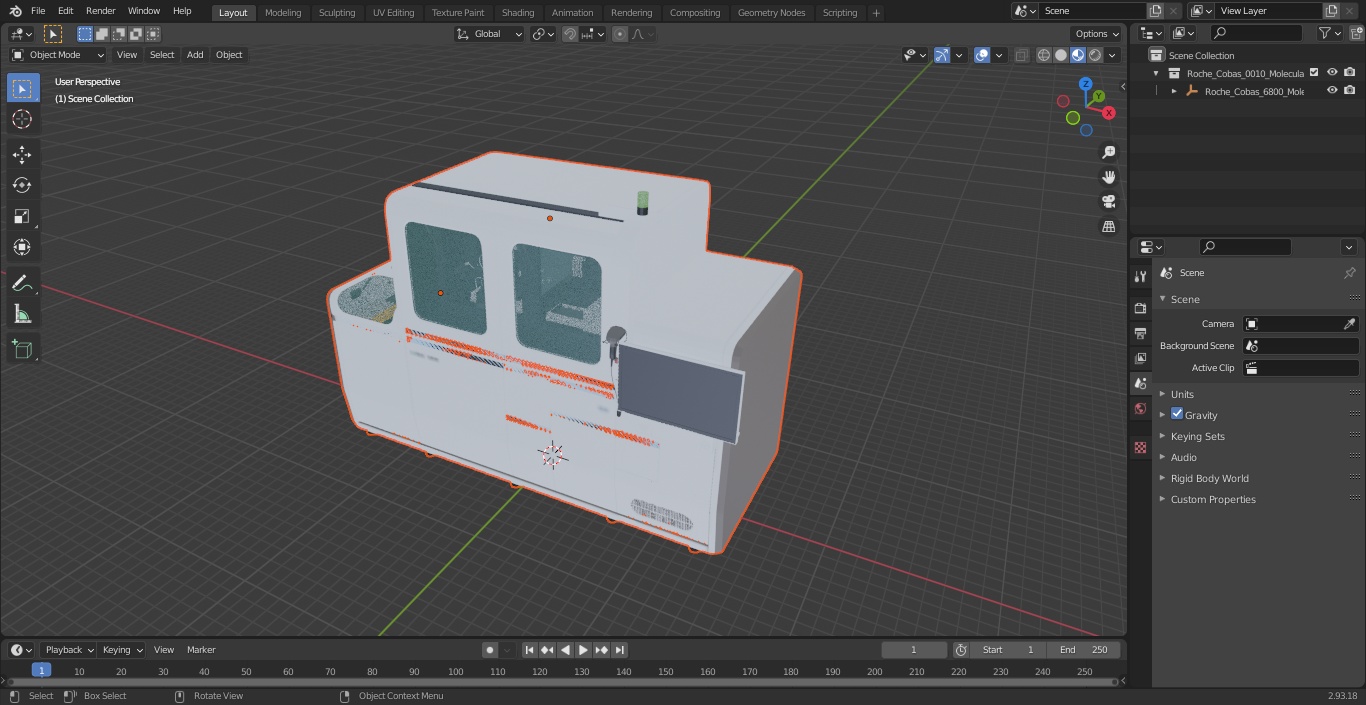Image resolution: width=1366 pixels, height=705 pixels.
Task: Click the End frame field 250
Action: (x=1084, y=650)
